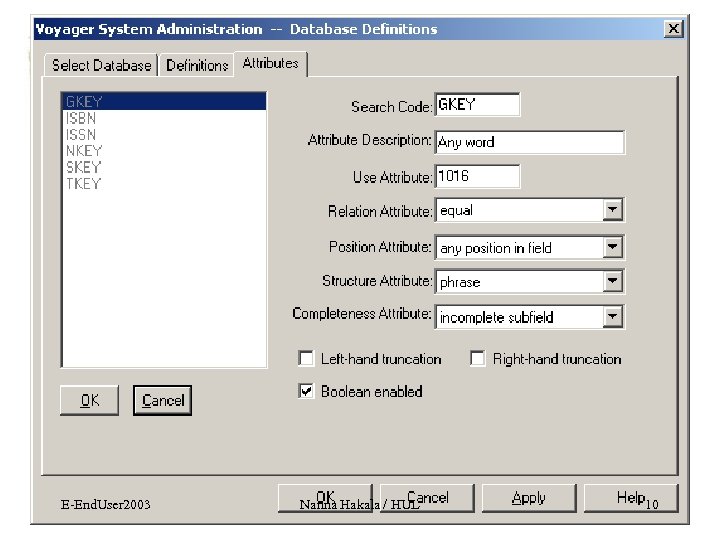
Task: Click the Use Attribute field
Action: click(x=477, y=176)
